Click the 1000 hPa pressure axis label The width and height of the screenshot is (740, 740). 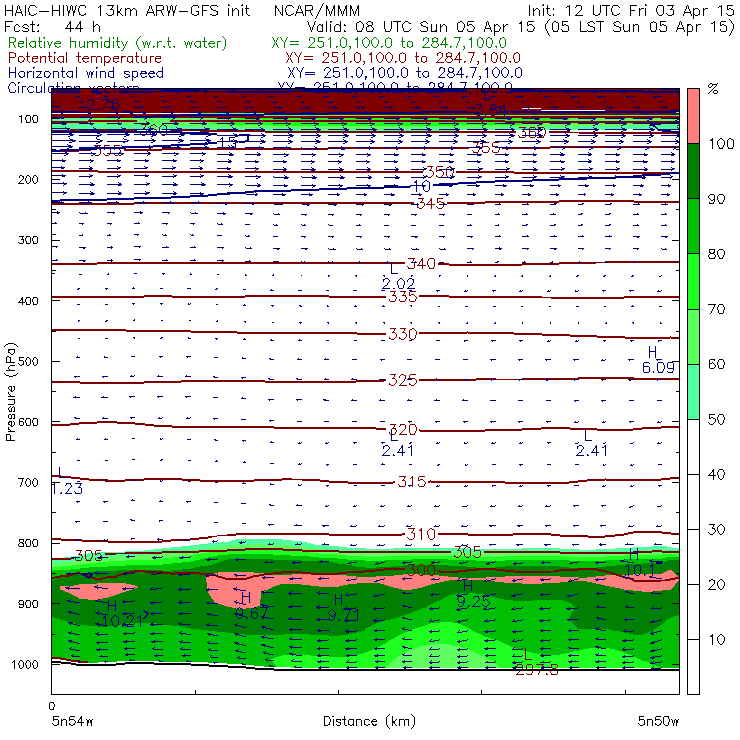(25, 664)
